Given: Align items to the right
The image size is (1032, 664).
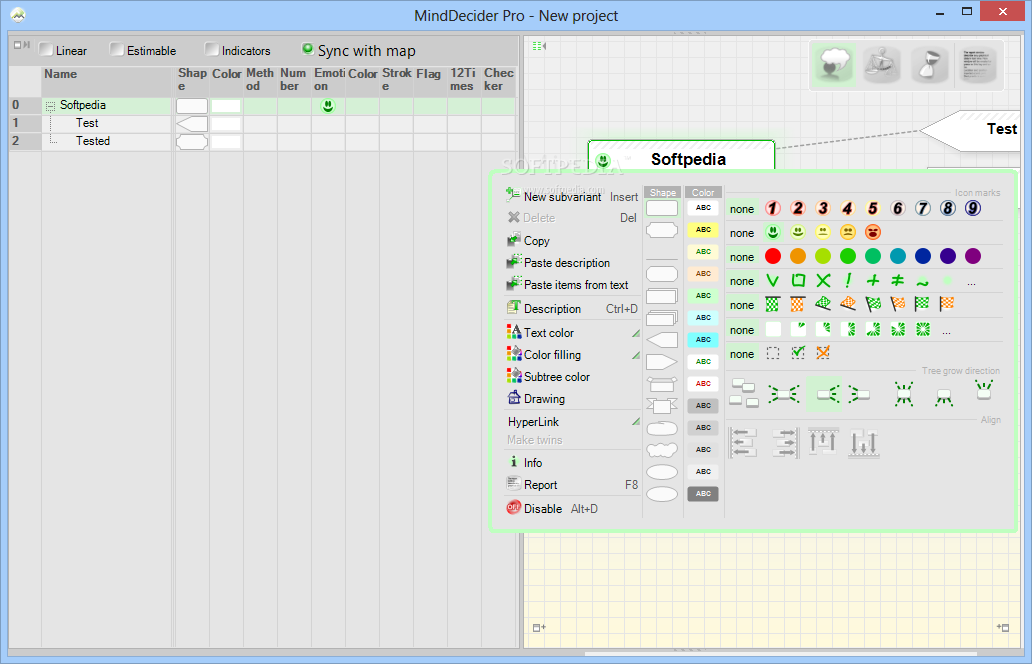Looking at the screenshot, I should point(785,442).
